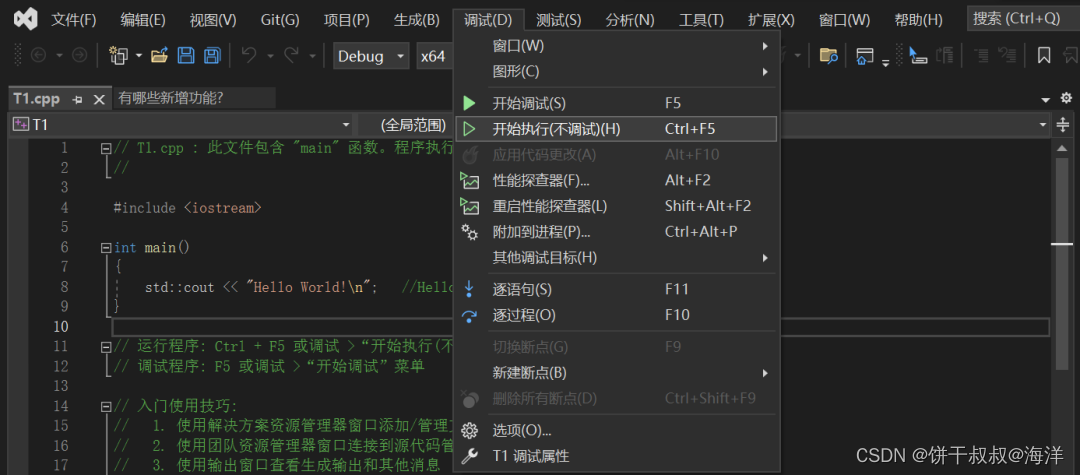Click the Navigate Backward arrow icon
This screenshot has width=1080, height=475.
(x=38, y=55)
